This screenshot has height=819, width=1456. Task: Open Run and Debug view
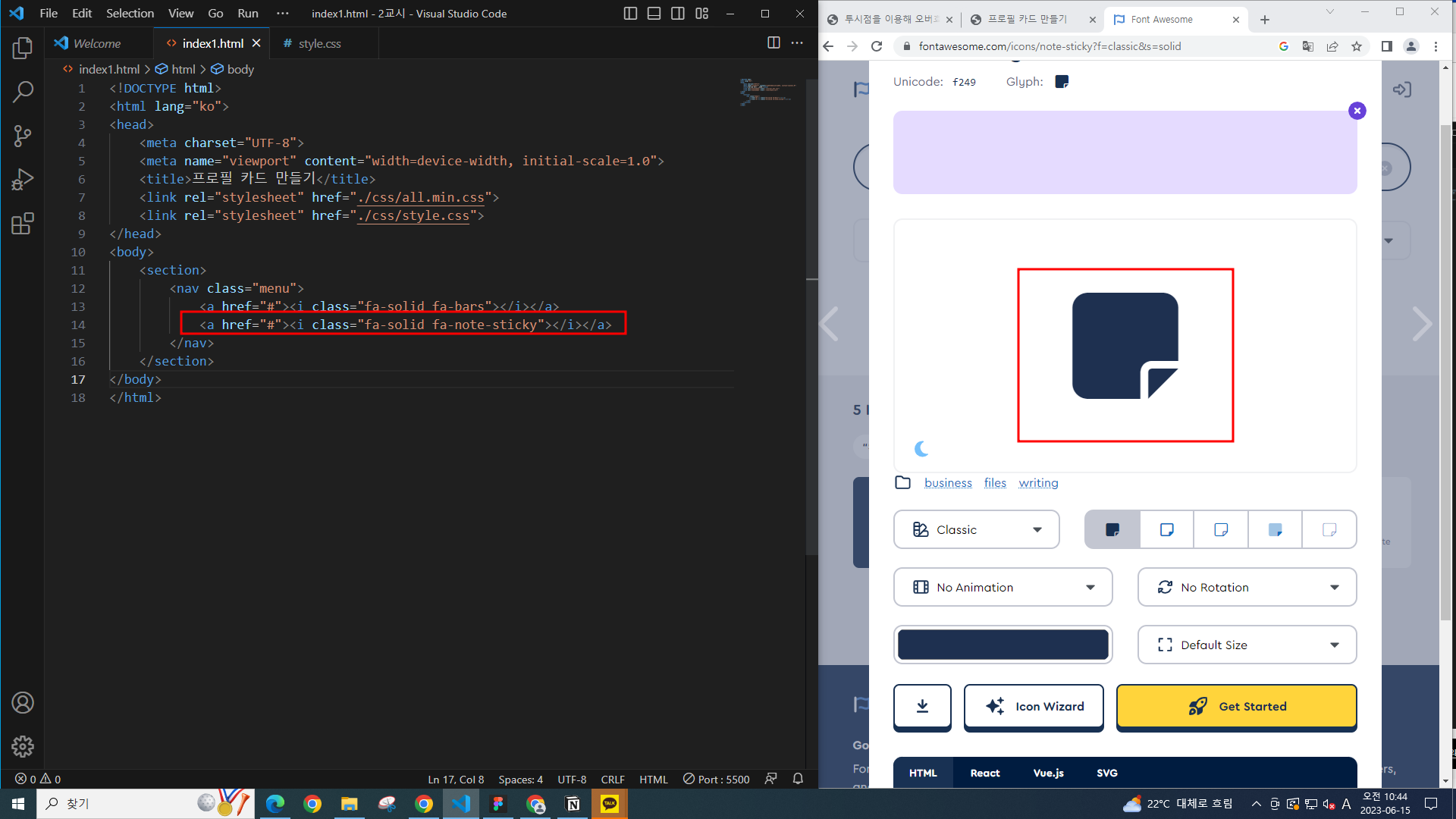pyautogui.click(x=23, y=180)
